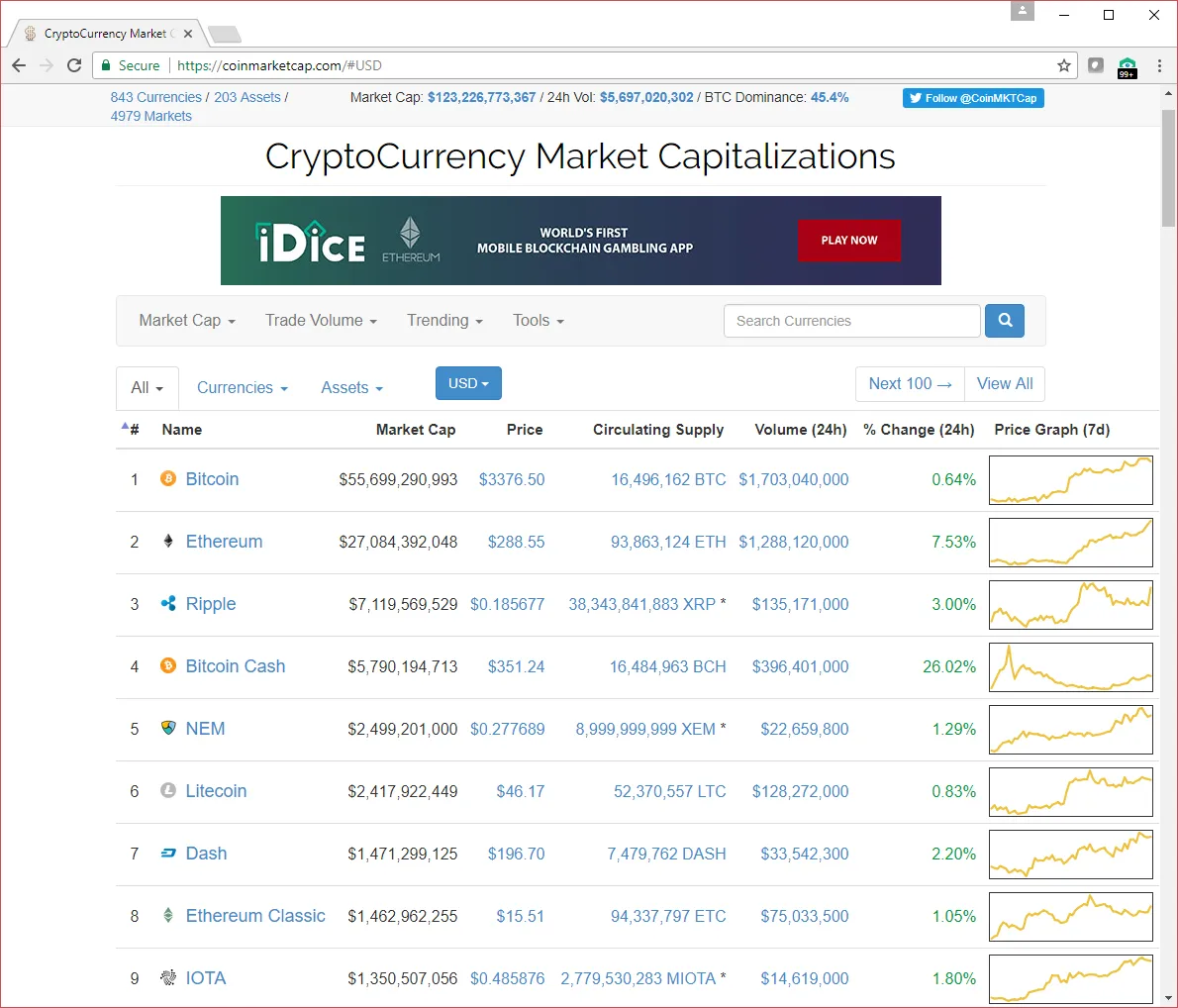The image size is (1178, 1008).
Task: Sort table by Market Cap header
Action: tap(416, 429)
